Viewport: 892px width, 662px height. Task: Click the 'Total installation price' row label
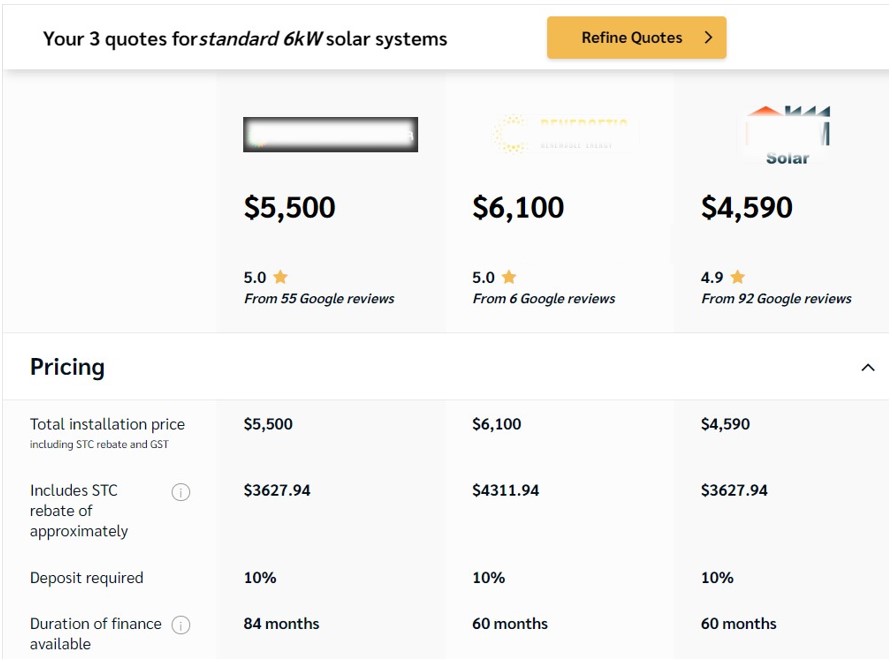[x=107, y=425]
